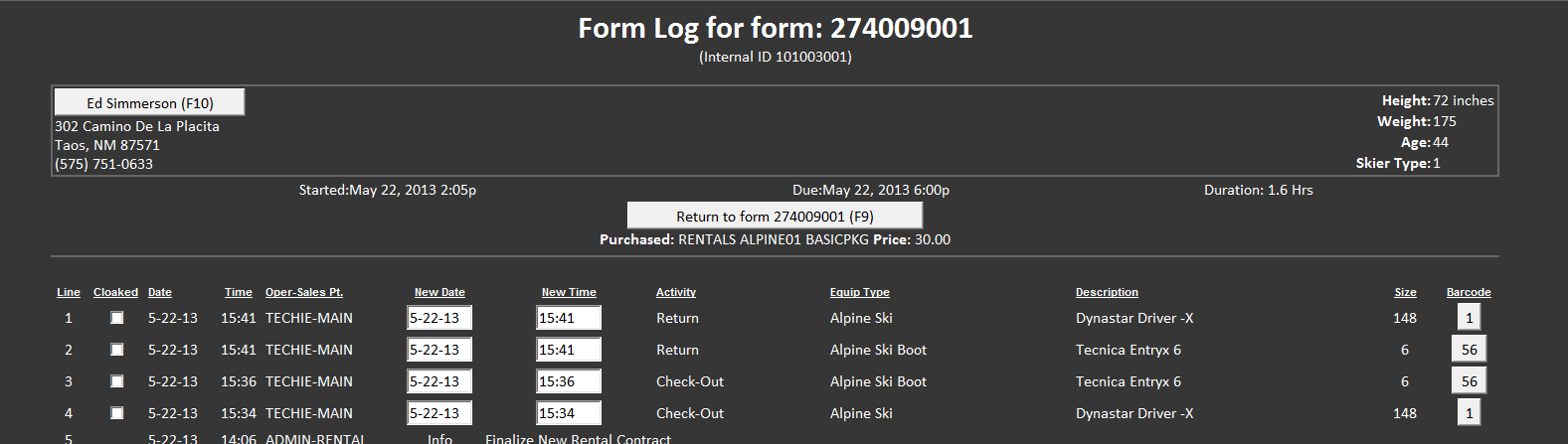The height and width of the screenshot is (444, 1568).
Task: Toggle Cloaked checkbox on line 4
Action: tap(117, 413)
